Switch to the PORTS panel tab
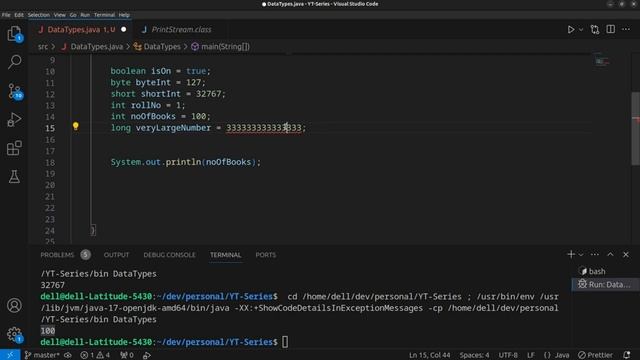Image resolution: width=640 pixels, height=360 pixels. [x=266, y=255]
